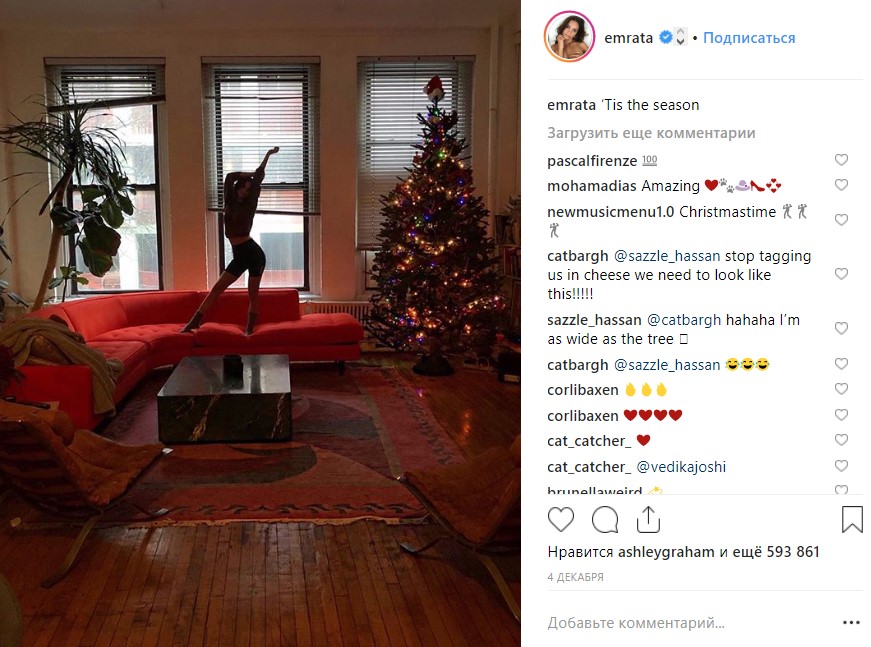871x647 pixels.
Task: Open the 4 ДЕКАБРЯ post date link
Action: (x=575, y=577)
